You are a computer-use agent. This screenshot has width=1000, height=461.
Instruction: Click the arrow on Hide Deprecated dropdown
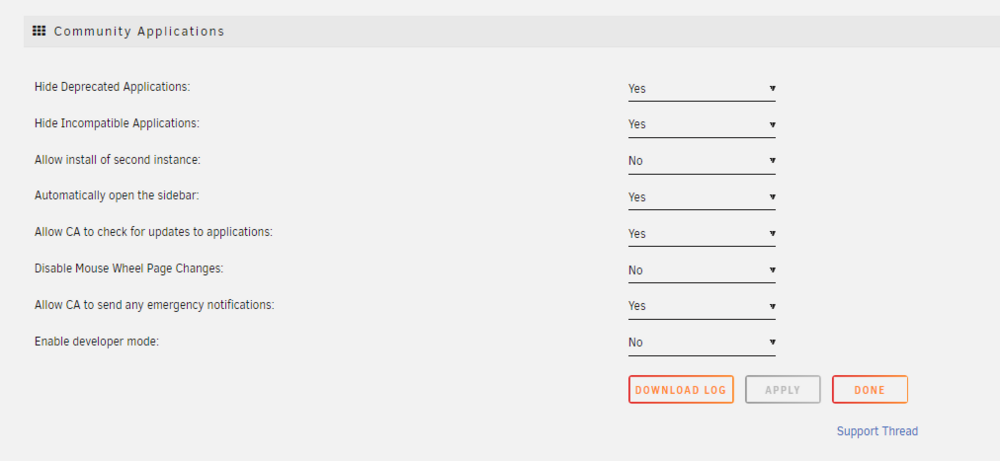pyautogui.click(x=772, y=88)
